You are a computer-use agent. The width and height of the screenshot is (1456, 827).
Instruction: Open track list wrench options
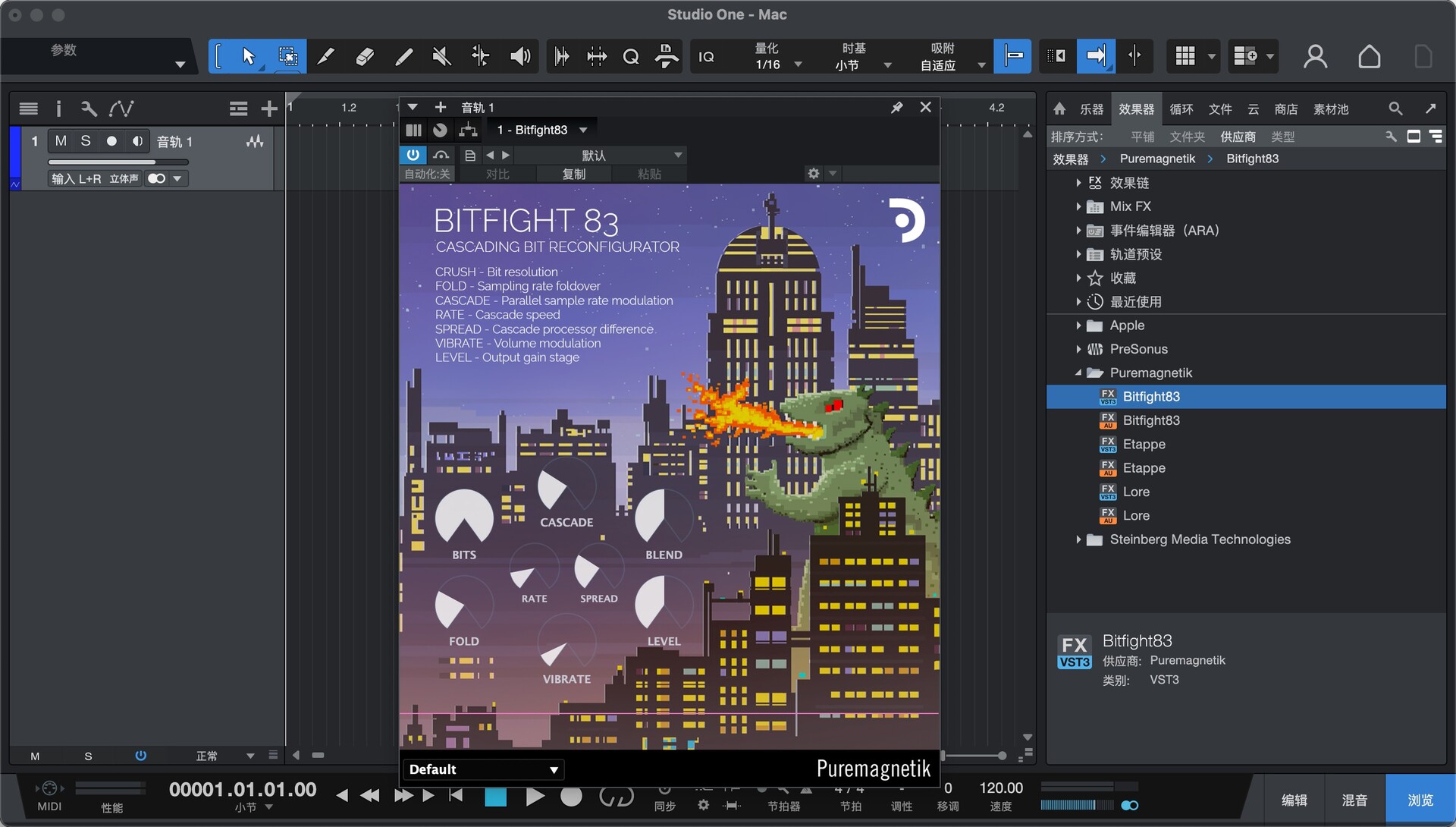pyautogui.click(x=89, y=109)
